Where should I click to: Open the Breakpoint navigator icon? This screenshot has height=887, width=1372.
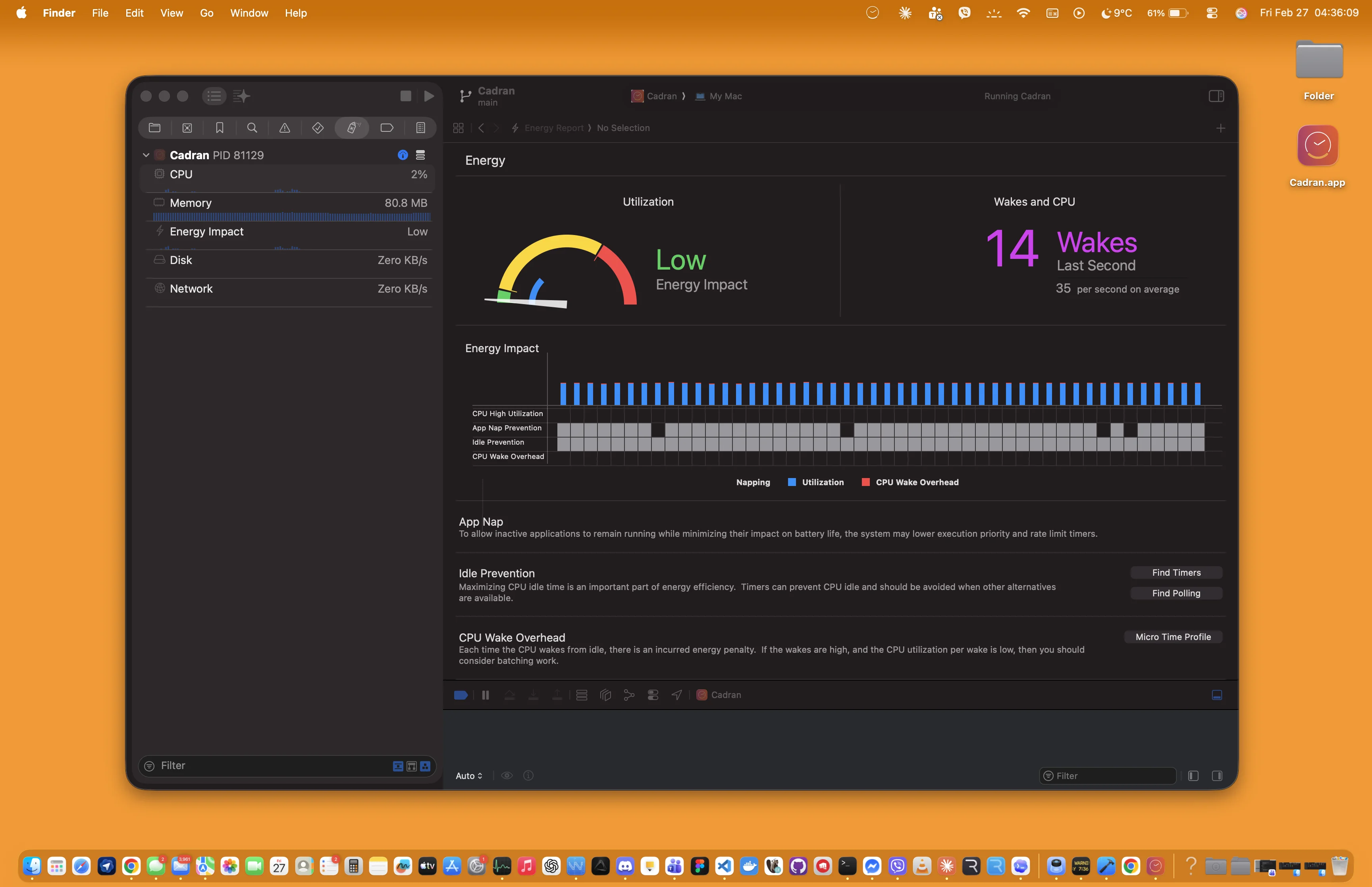click(x=386, y=128)
